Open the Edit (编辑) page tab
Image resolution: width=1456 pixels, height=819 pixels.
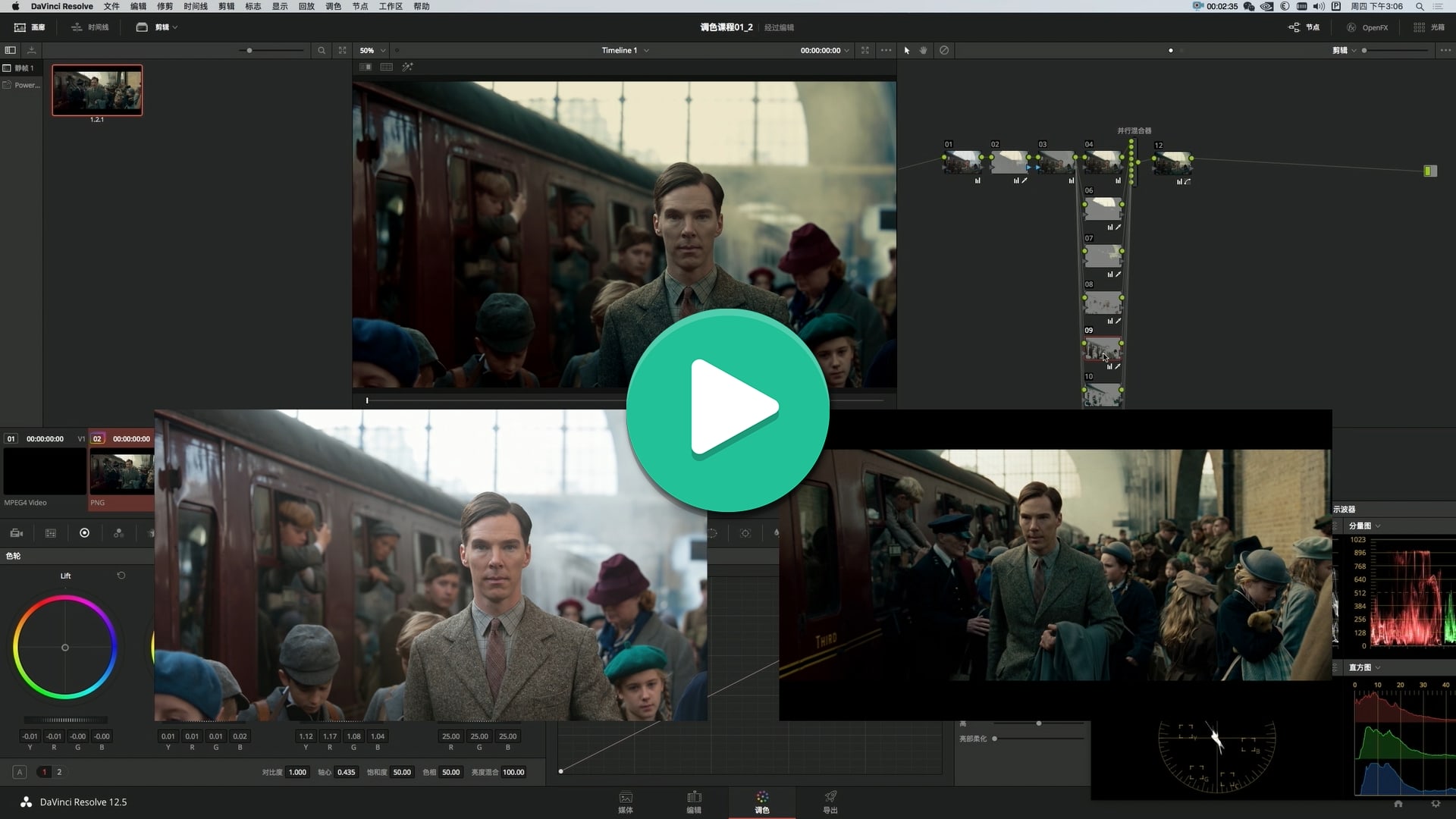tap(694, 802)
